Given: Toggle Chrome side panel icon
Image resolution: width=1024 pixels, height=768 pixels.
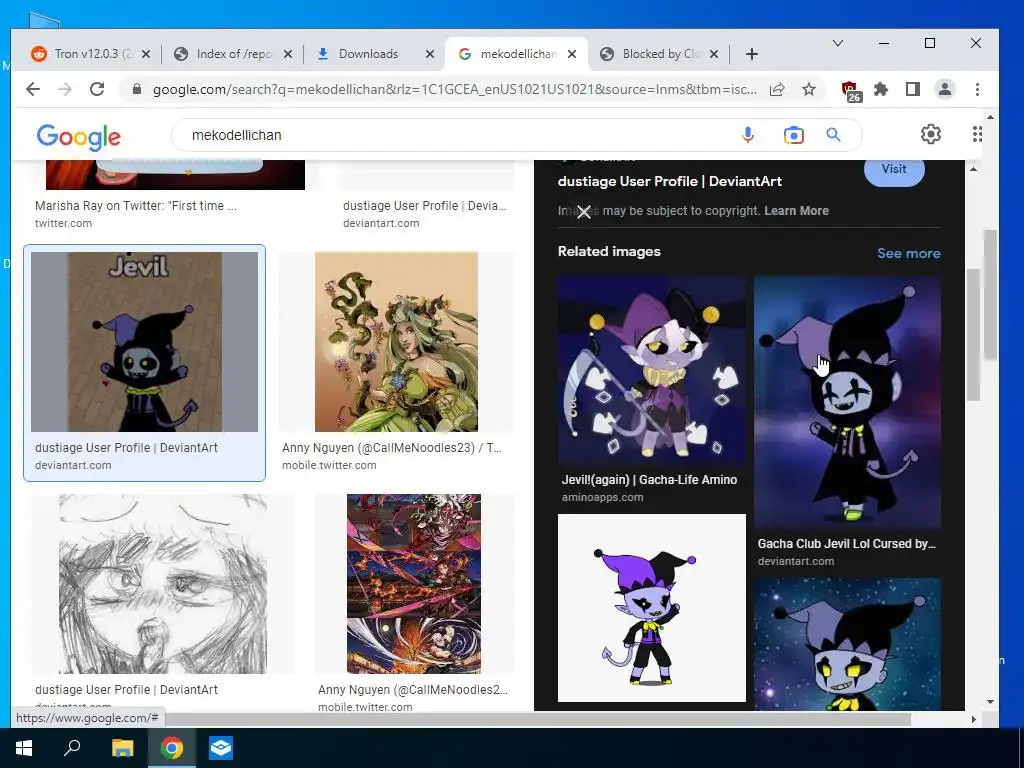Looking at the screenshot, I should (913, 89).
